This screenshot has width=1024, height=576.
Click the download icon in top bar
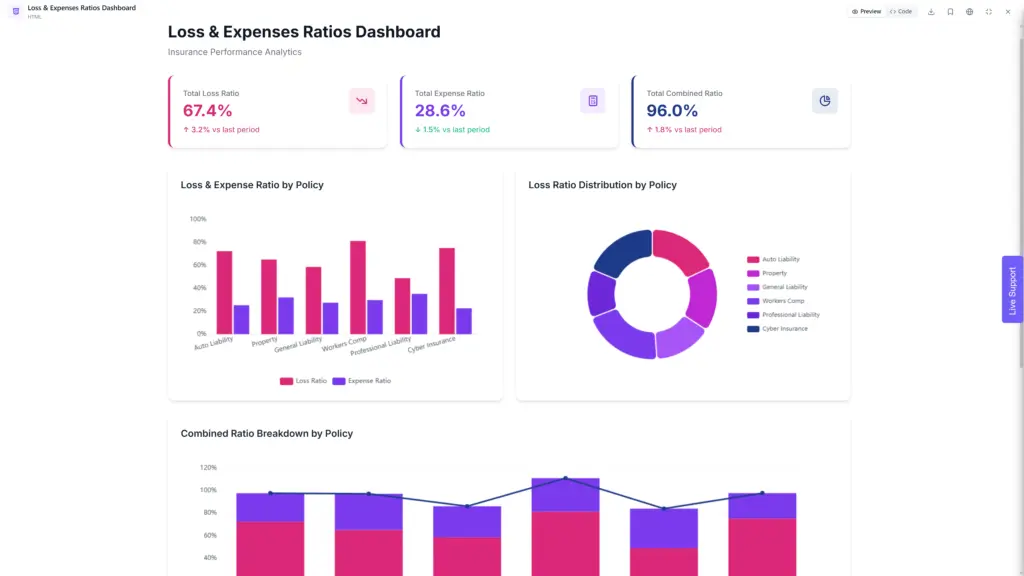(931, 12)
